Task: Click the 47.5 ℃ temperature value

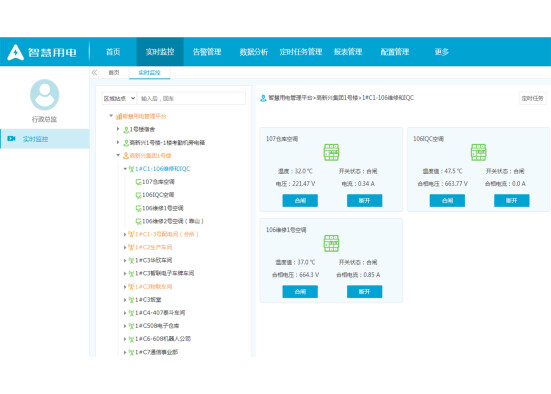Action: [453, 171]
